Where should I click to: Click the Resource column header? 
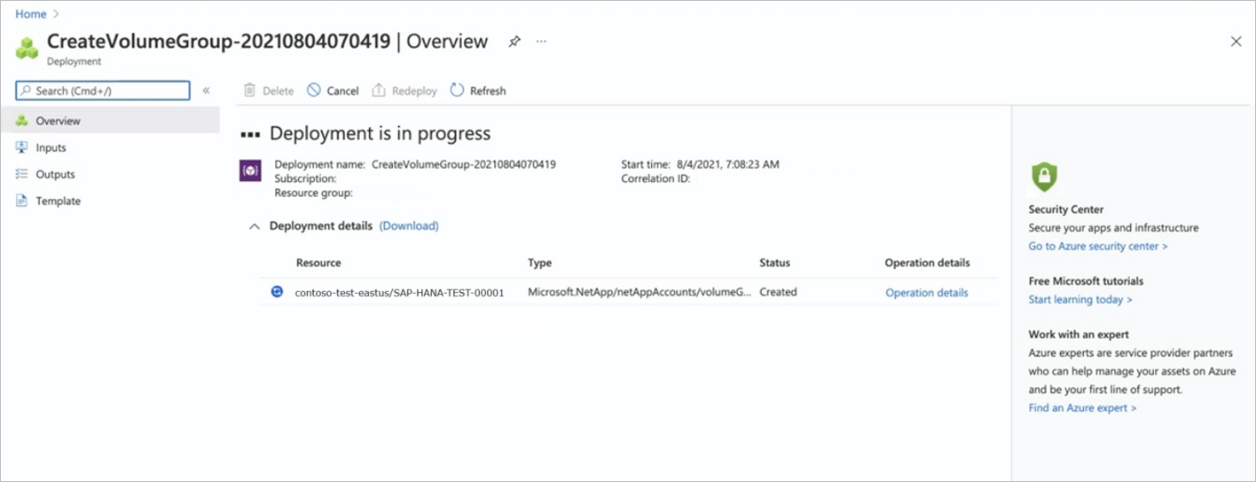pos(318,263)
